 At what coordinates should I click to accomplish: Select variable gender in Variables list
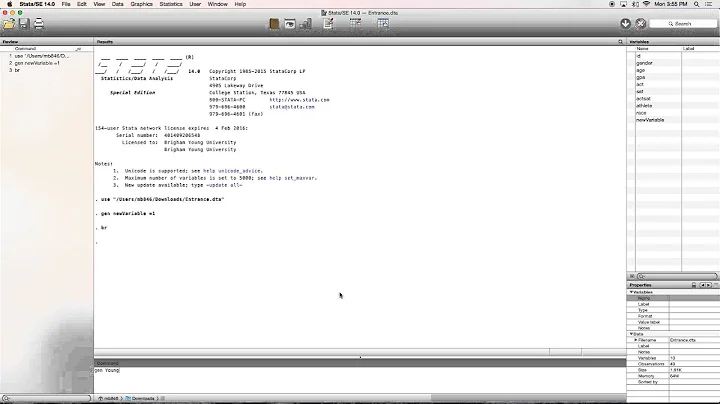644,63
